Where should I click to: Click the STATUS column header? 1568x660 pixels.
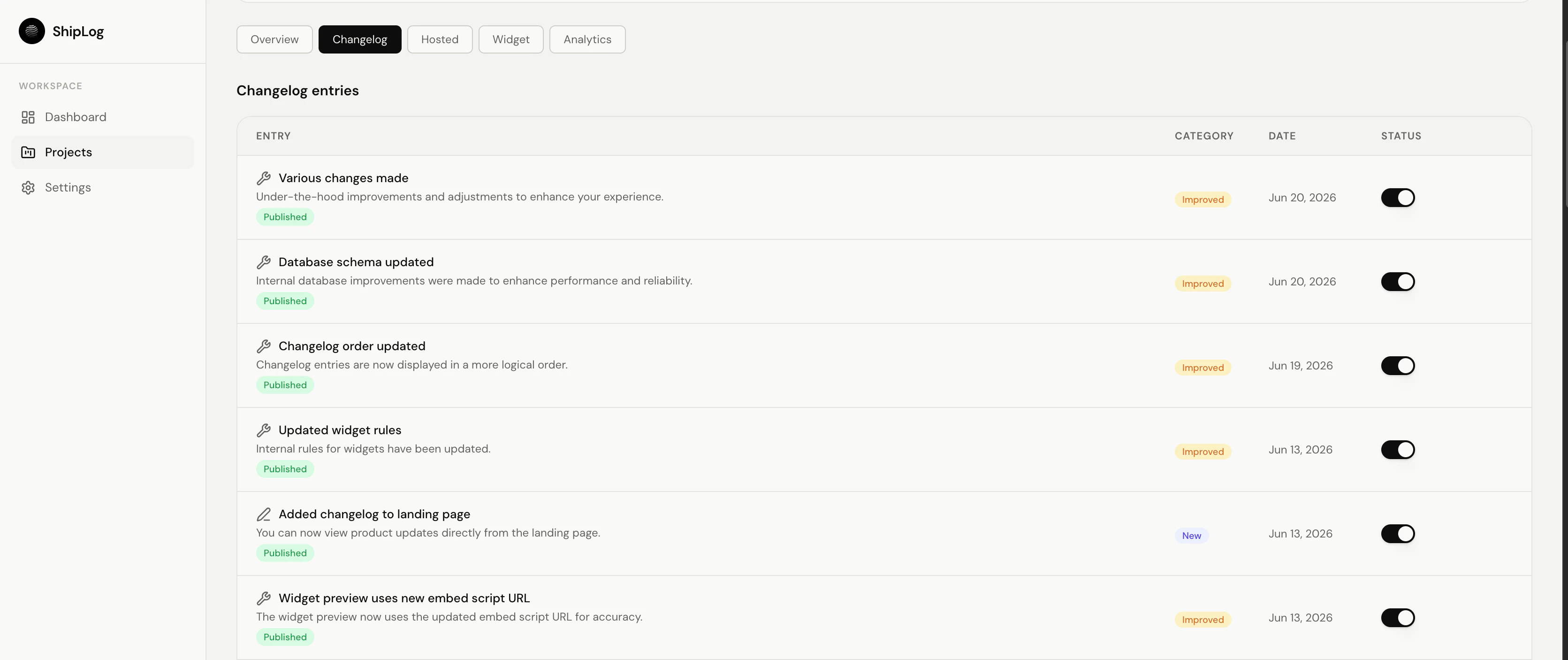click(x=1401, y=136)
